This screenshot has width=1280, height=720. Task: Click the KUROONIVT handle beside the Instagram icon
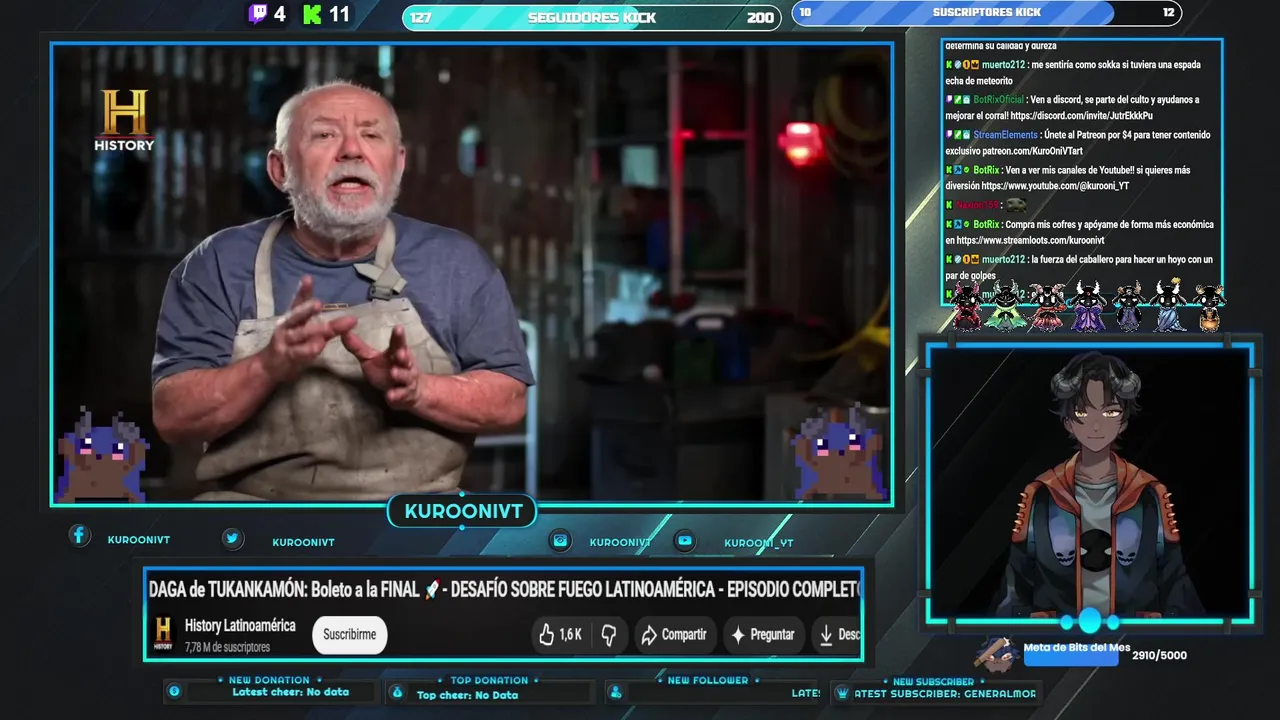click(x=620, y=542)
